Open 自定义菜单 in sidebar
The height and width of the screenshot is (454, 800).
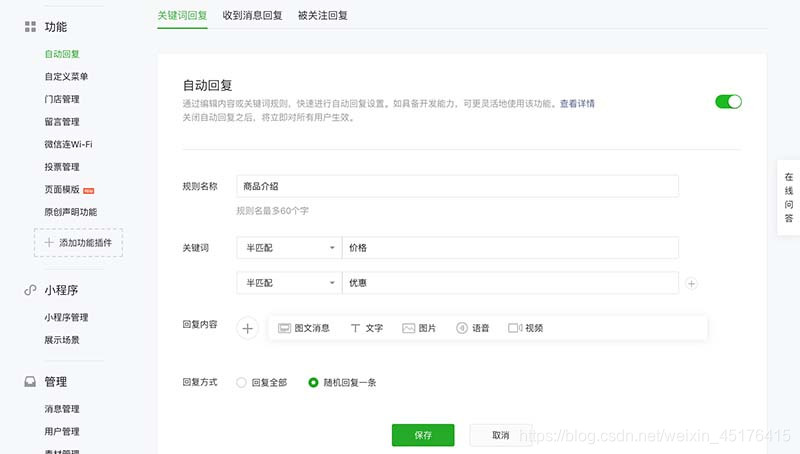coord(66,77)
